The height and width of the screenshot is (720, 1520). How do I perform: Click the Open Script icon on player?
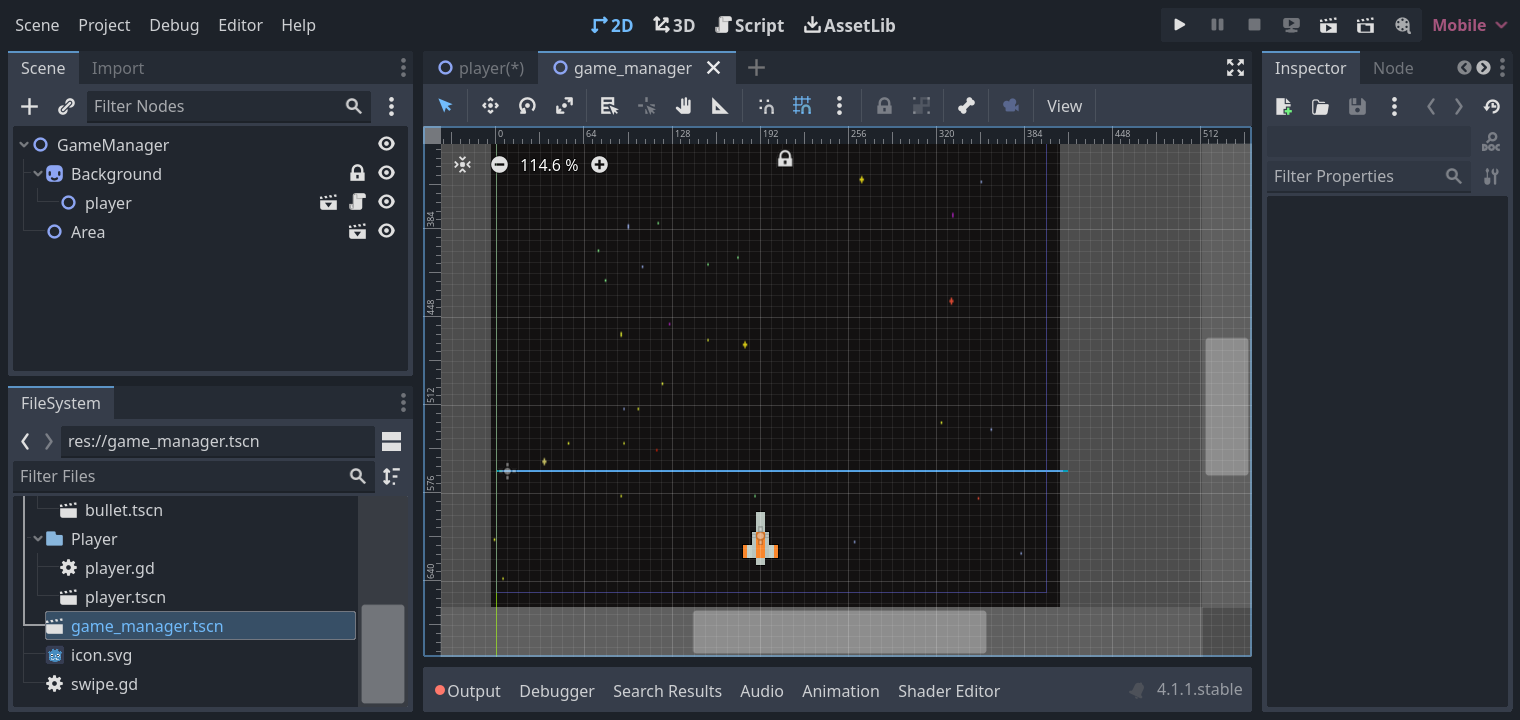click(358, 203)
